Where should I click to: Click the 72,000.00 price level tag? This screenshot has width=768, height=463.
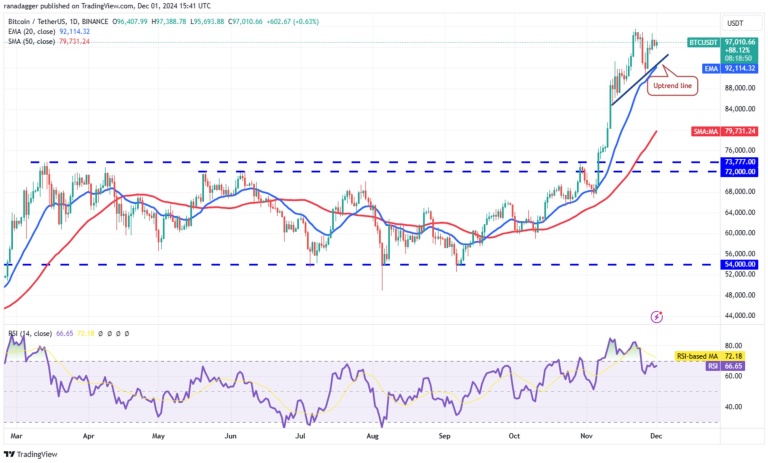click(x=738, y=172)
